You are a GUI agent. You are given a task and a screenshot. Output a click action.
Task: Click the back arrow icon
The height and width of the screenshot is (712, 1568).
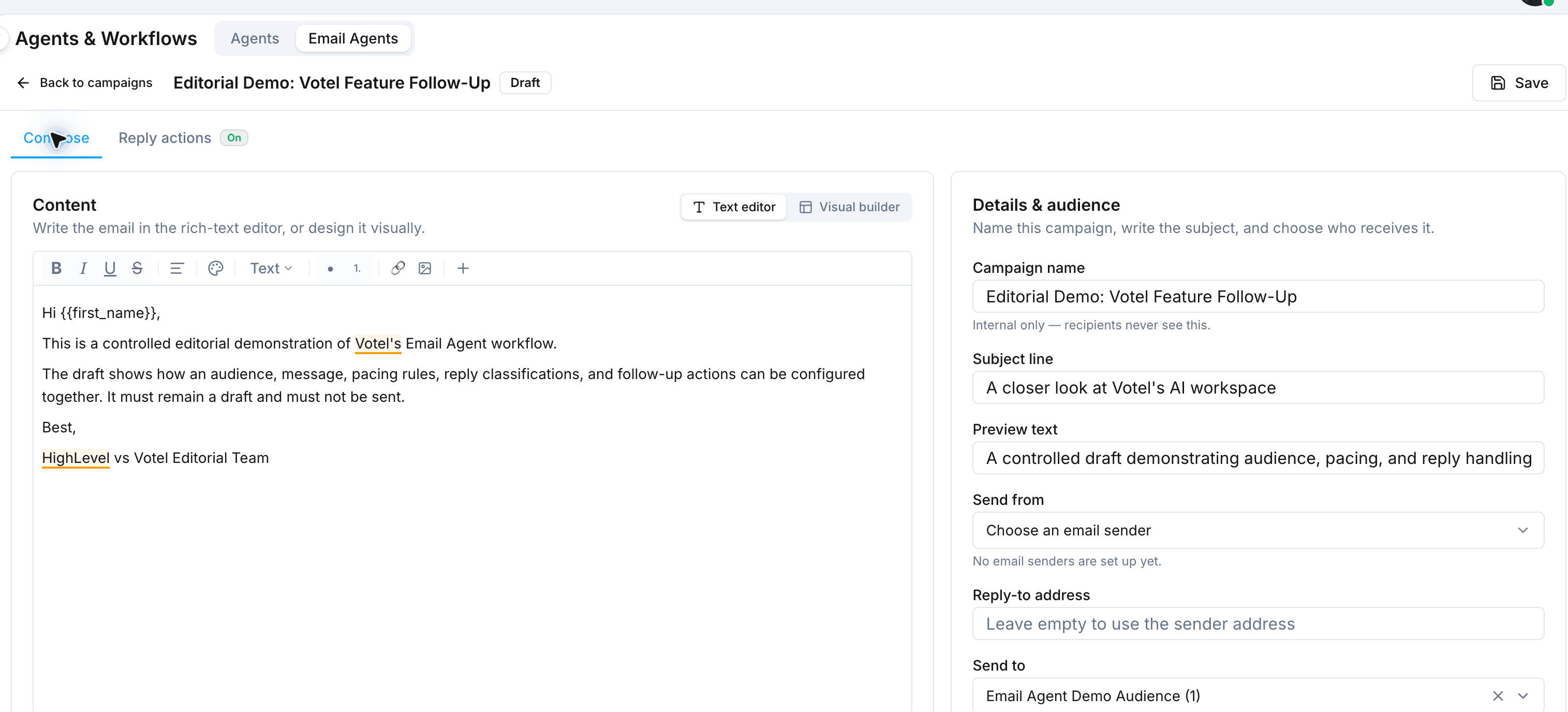click(23, 83)
